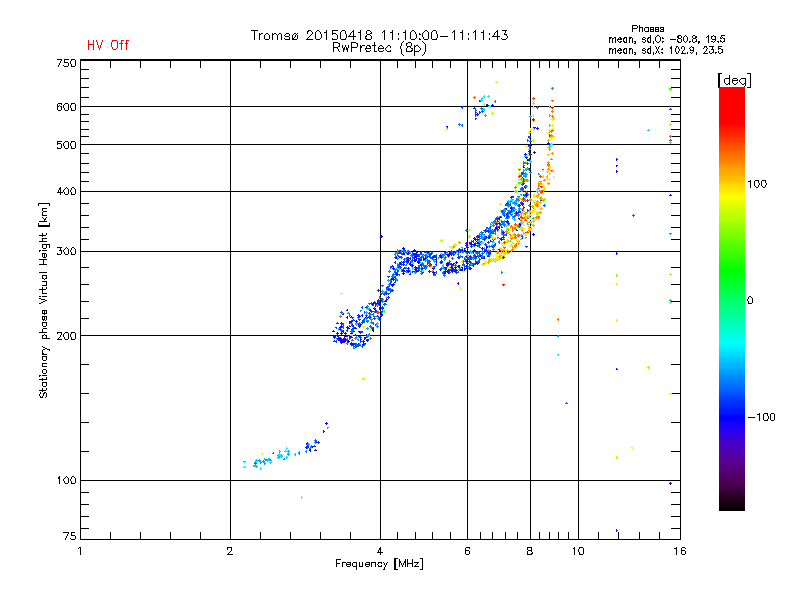Click the colorbar 100 tick label
800x600 pixels.
point(757,184)
